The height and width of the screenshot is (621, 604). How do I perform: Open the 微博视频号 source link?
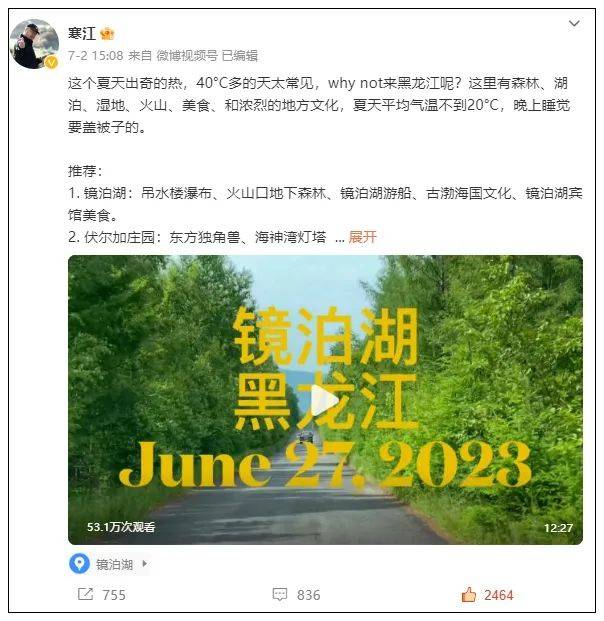pos(187,55)
